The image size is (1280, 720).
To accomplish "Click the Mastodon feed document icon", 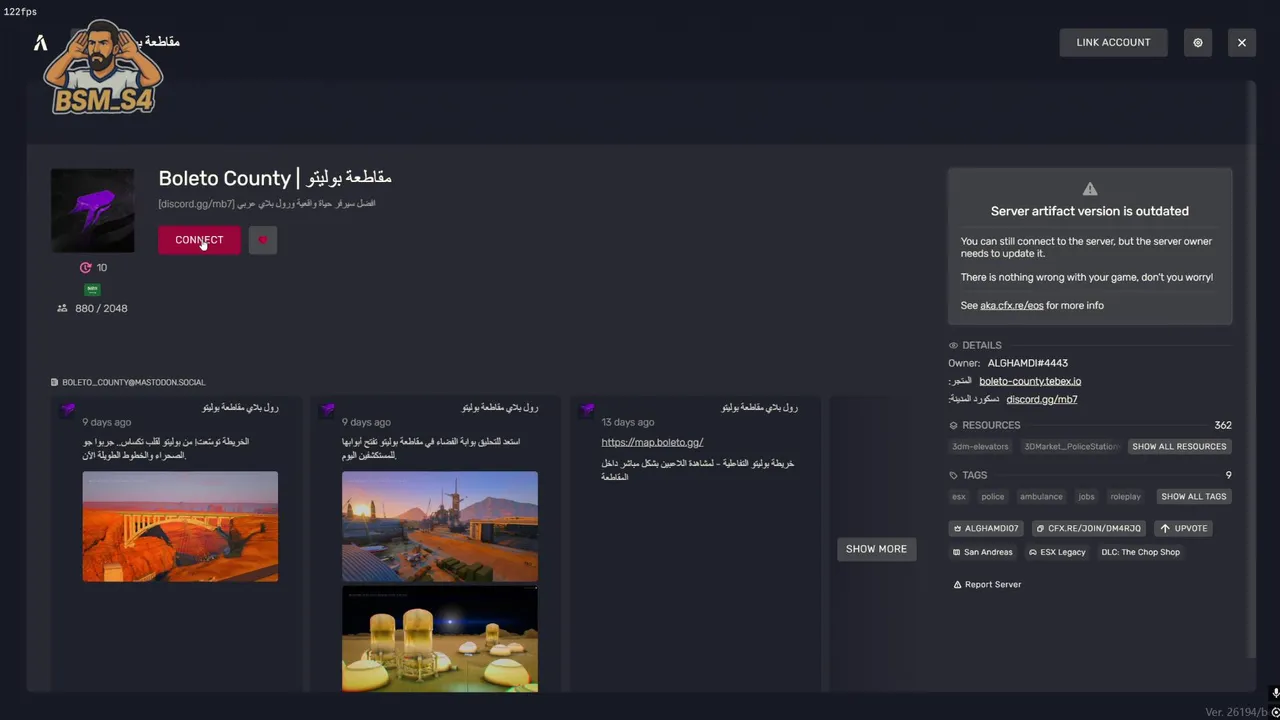I will click(x=55, y=382).
